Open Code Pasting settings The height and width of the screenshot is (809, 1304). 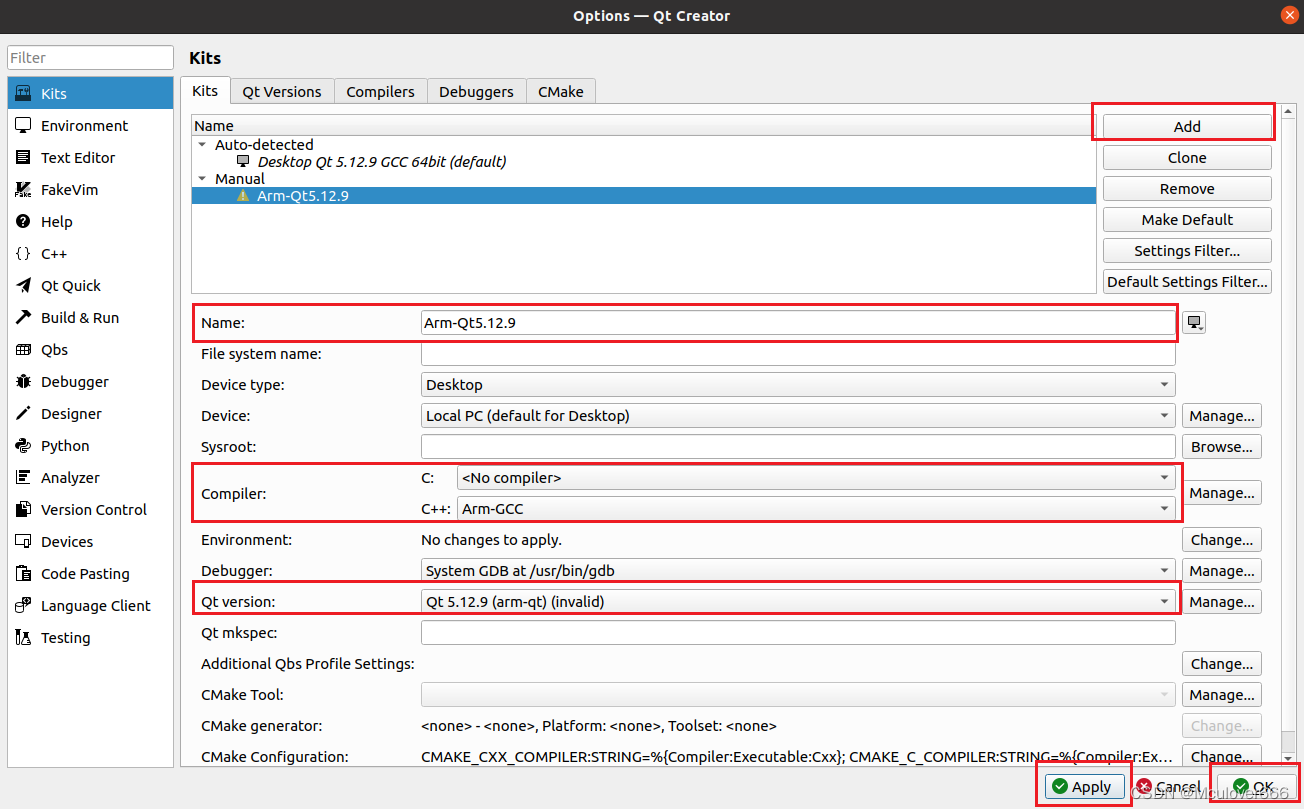pyautogui.click(x=90, y=573)
